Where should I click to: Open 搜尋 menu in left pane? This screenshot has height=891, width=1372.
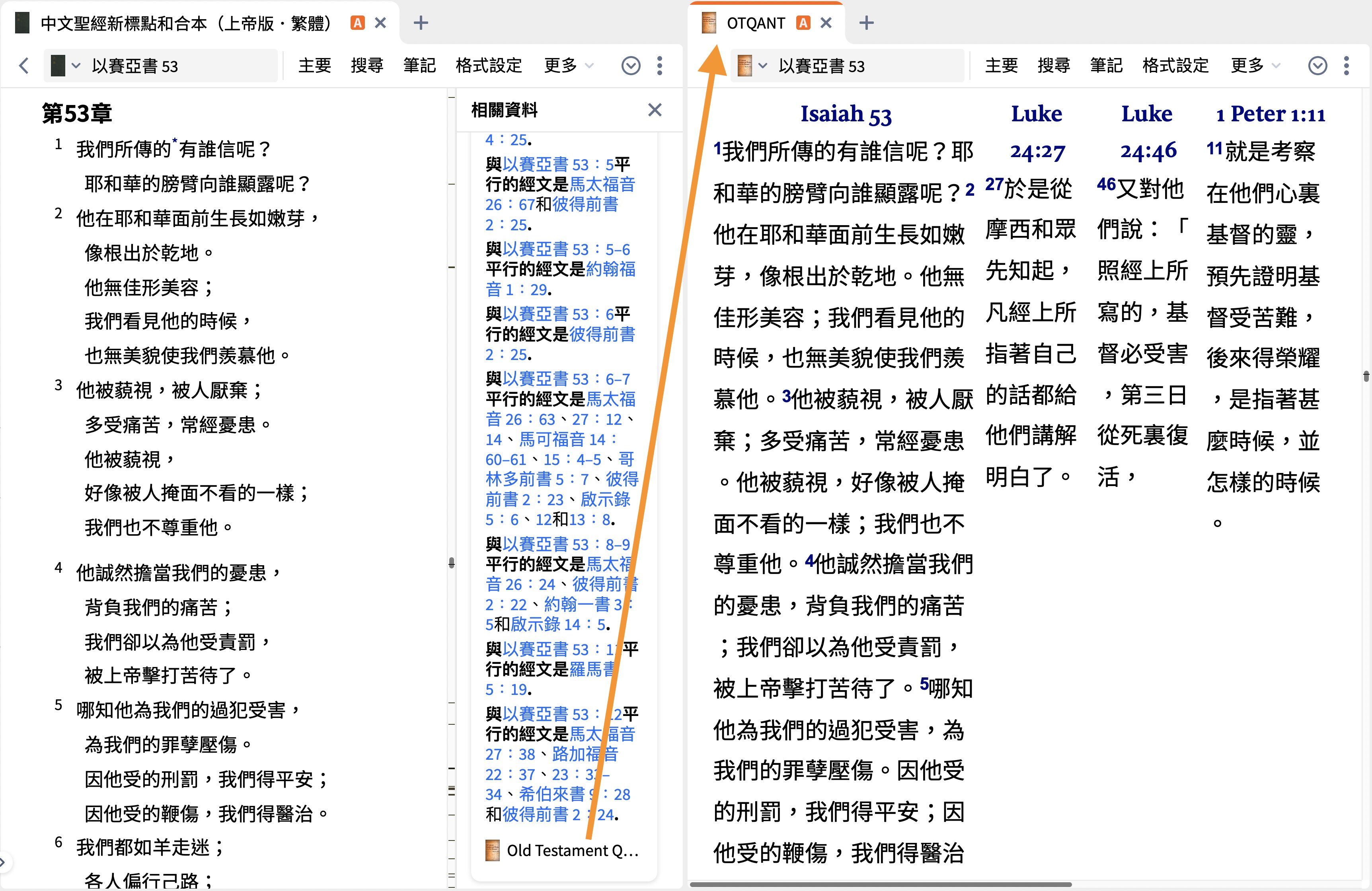click(x=367, y=66)
